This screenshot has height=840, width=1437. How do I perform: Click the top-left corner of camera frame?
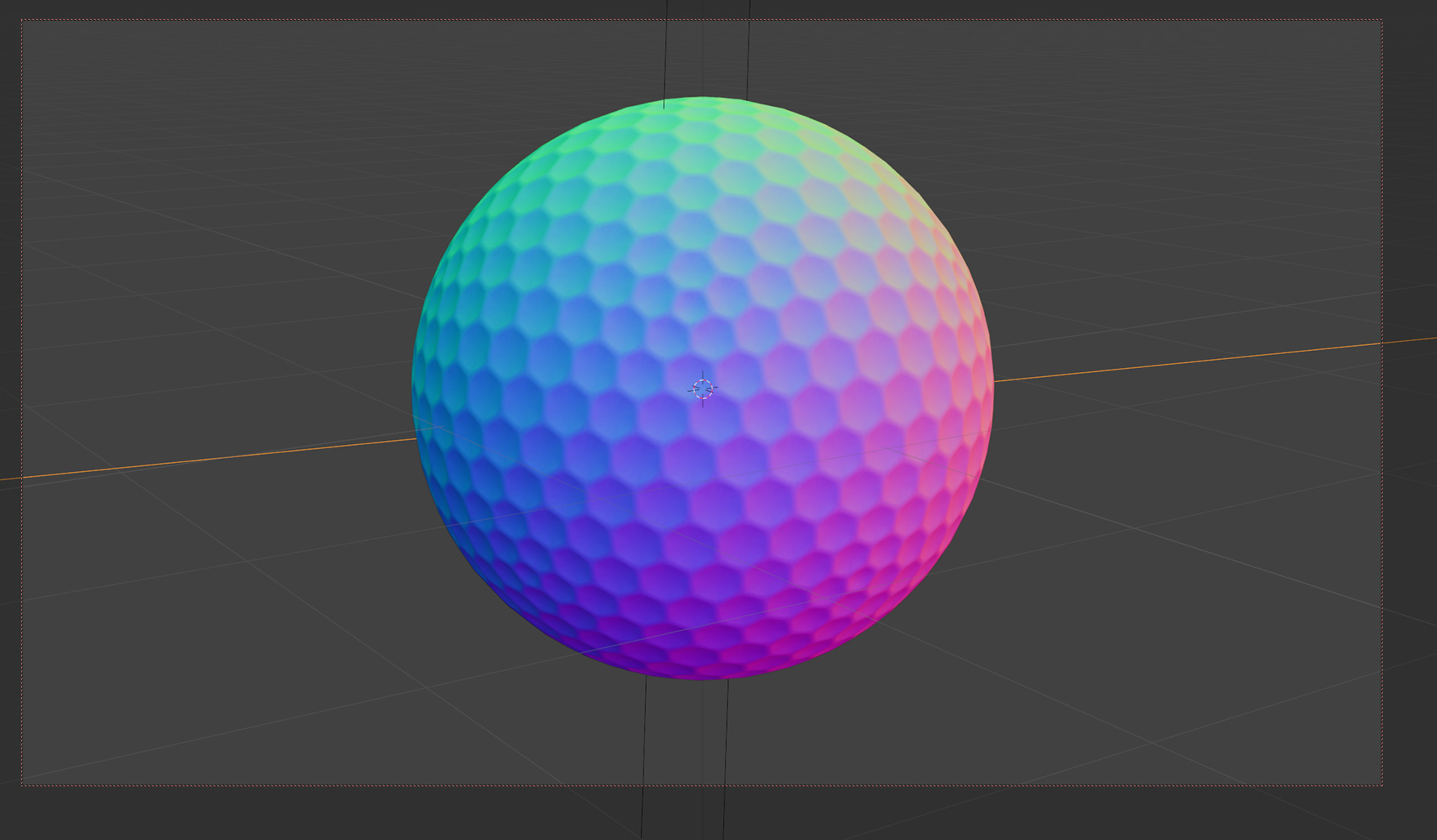22,20
